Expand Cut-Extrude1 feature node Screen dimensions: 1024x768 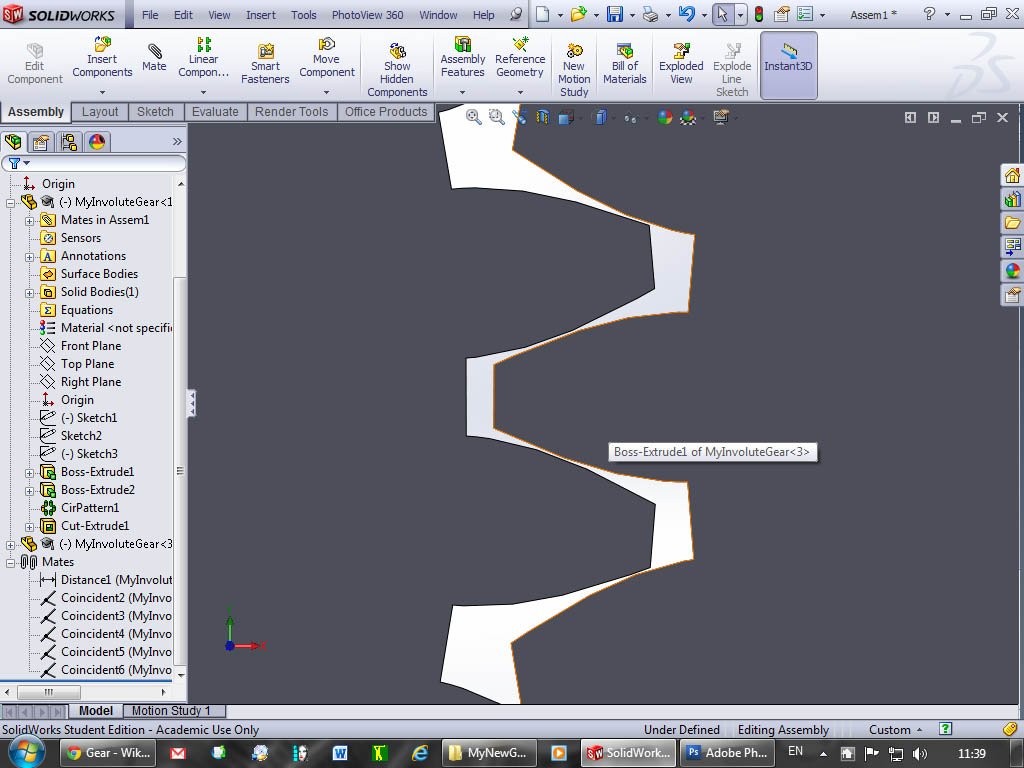29,527
